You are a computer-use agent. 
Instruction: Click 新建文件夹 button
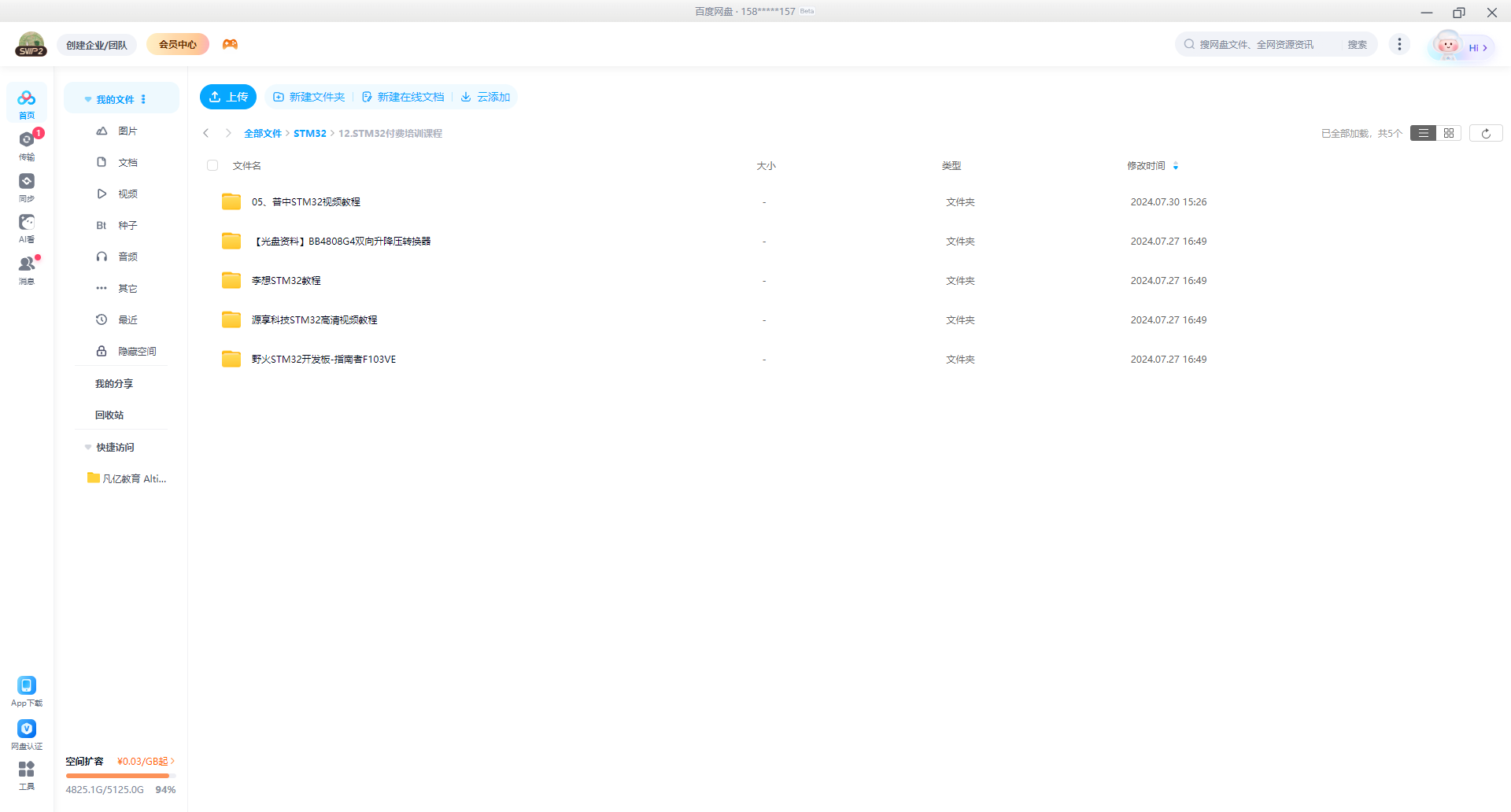[x=308, y=97]
